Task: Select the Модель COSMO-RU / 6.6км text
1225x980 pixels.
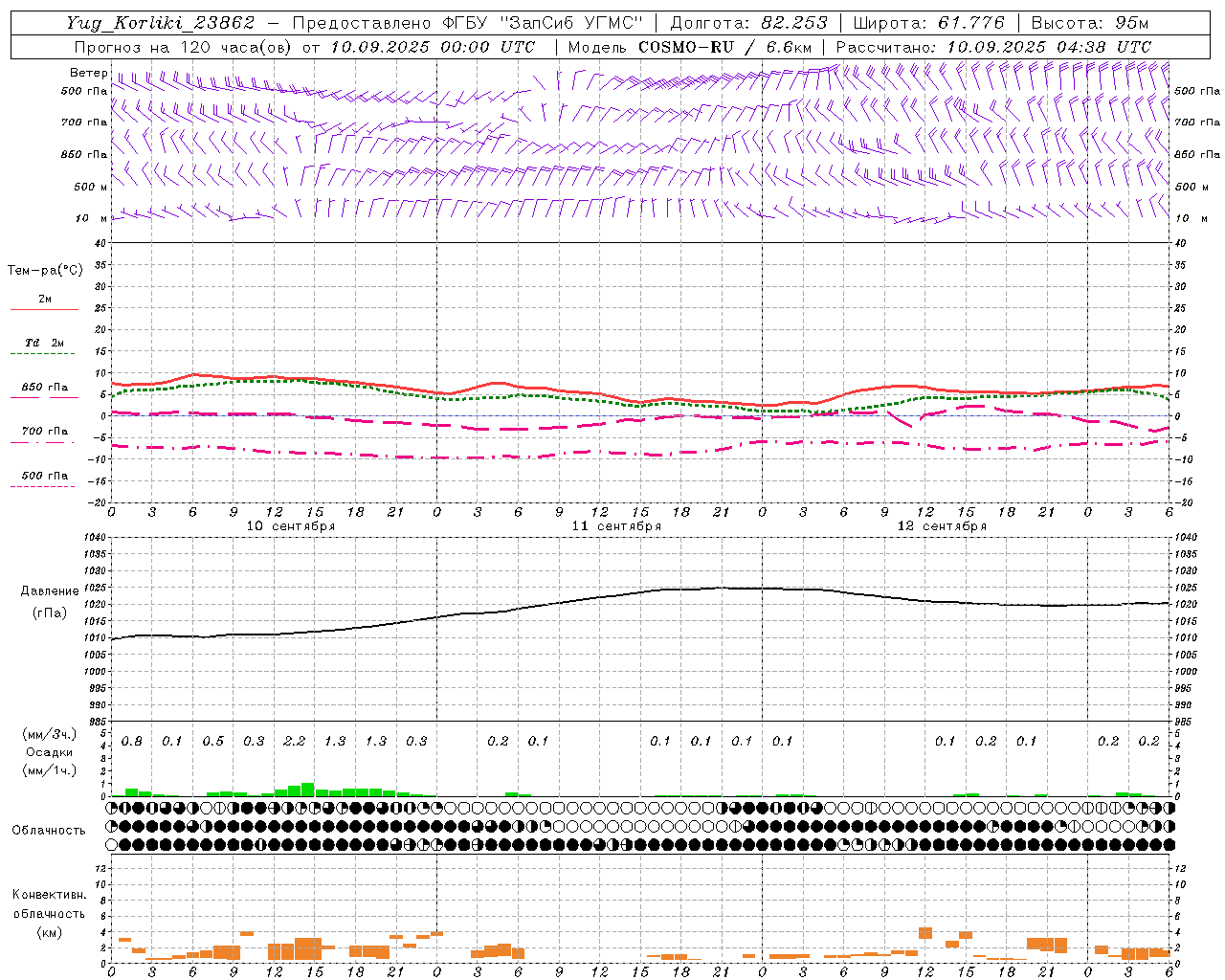Action: point(690,47)
